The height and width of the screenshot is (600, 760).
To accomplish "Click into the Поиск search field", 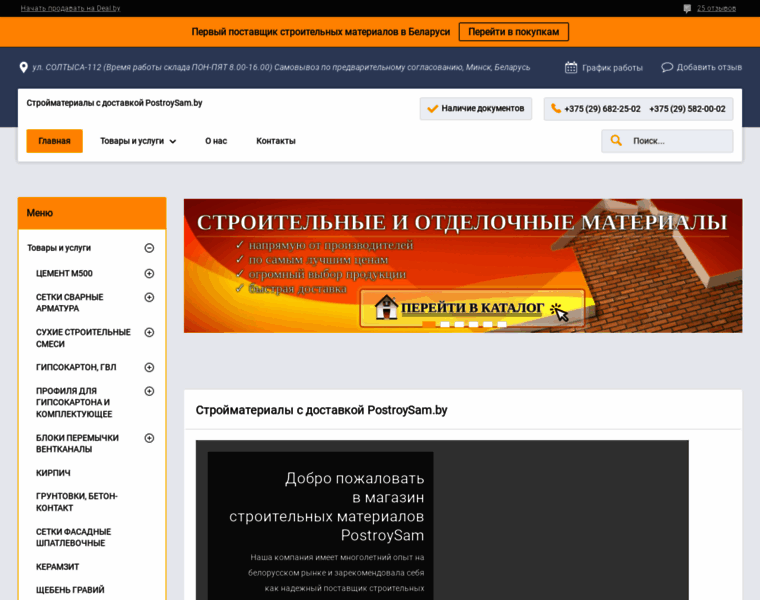I will pos(667,141).
